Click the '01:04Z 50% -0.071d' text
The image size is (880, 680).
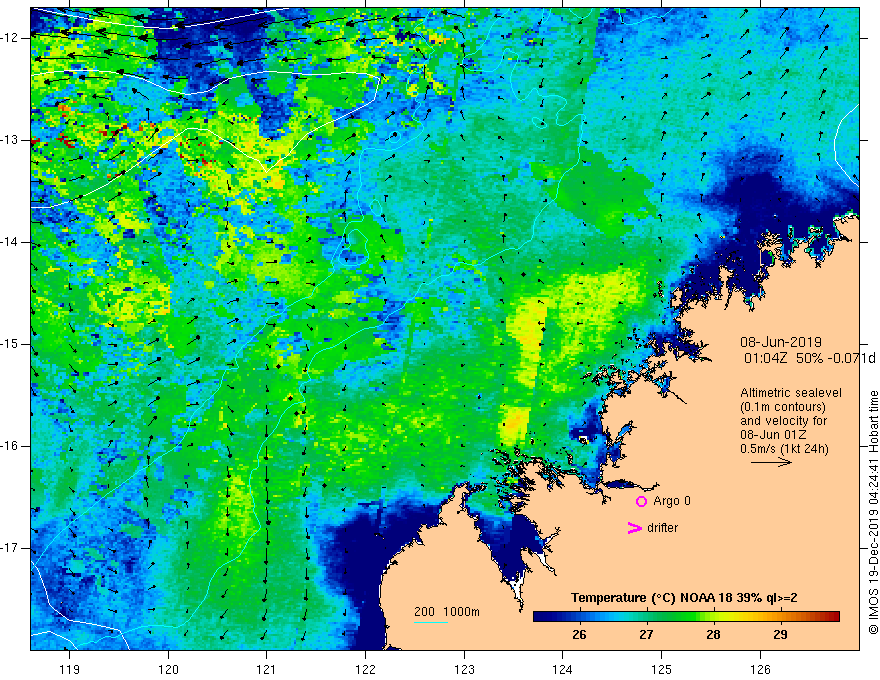pos(809,358)
